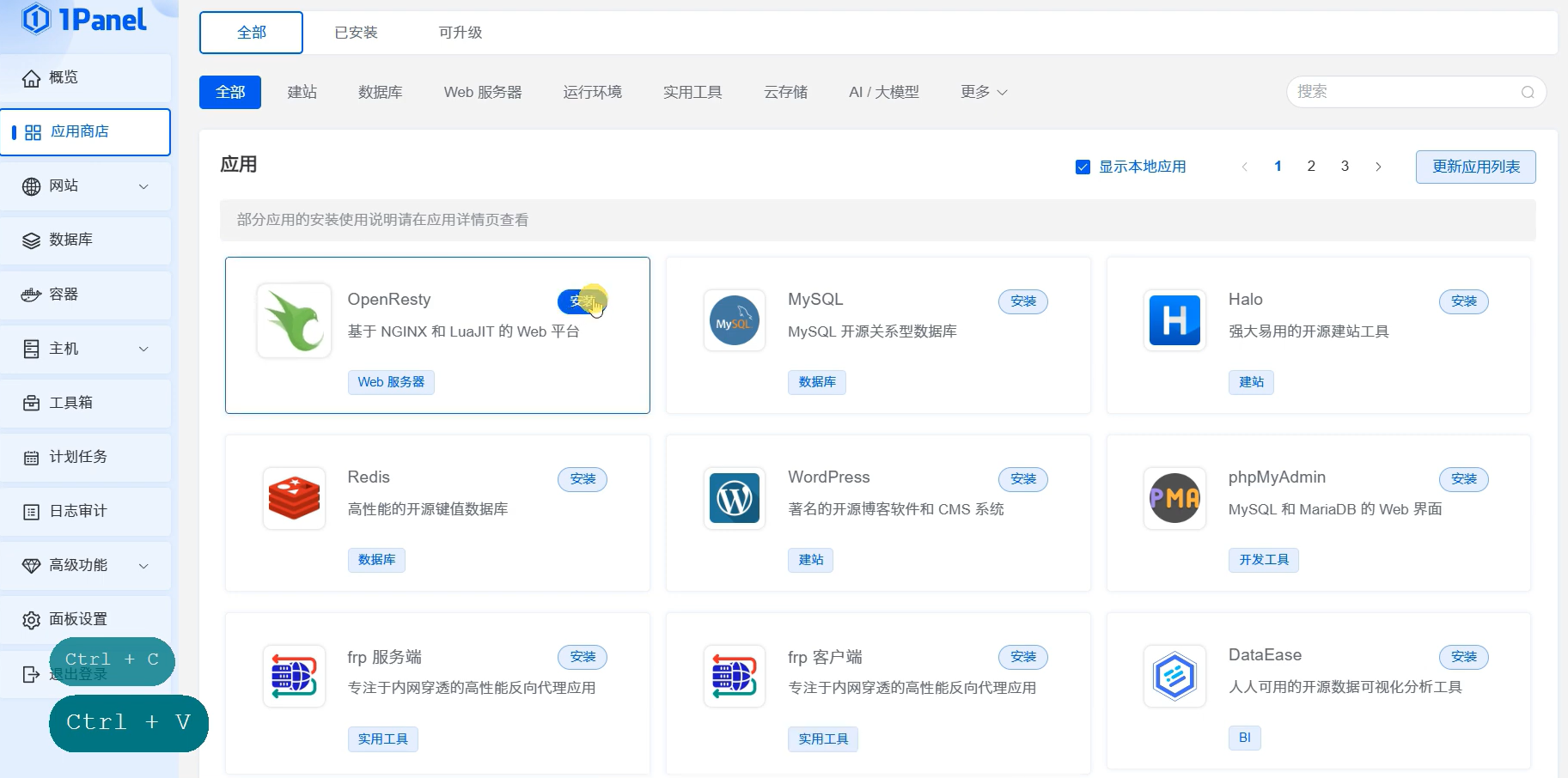This screenshot has width=1568, height=778.
Task: Filter by AI / 大模型 category
Action: point(884,92)
